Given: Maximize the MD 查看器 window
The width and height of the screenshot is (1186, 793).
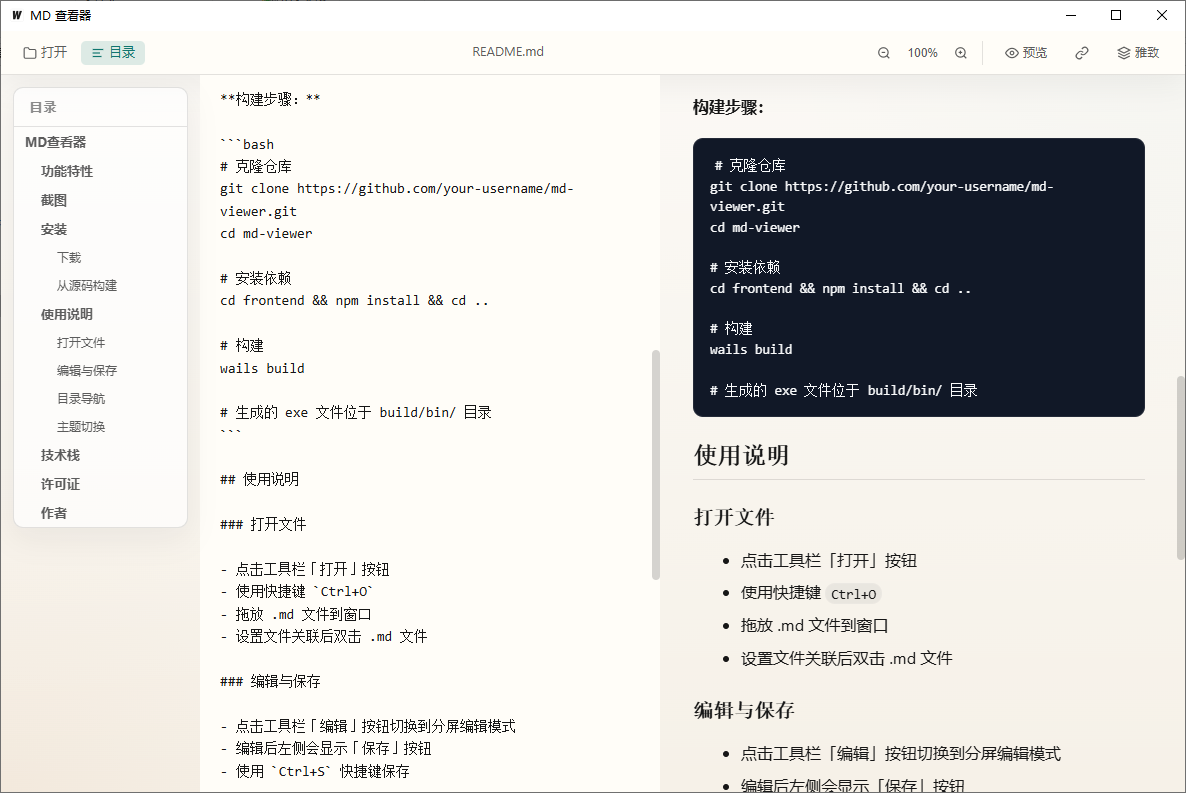Looking at the screenshot, I should tap(1116, 15).
